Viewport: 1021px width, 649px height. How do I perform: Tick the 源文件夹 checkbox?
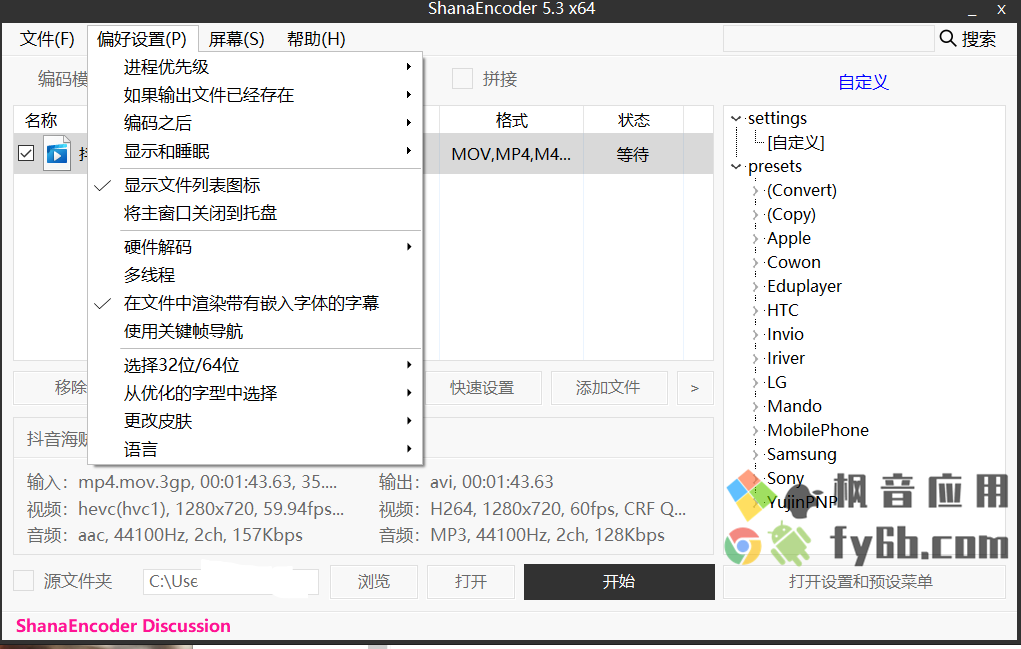23,581
